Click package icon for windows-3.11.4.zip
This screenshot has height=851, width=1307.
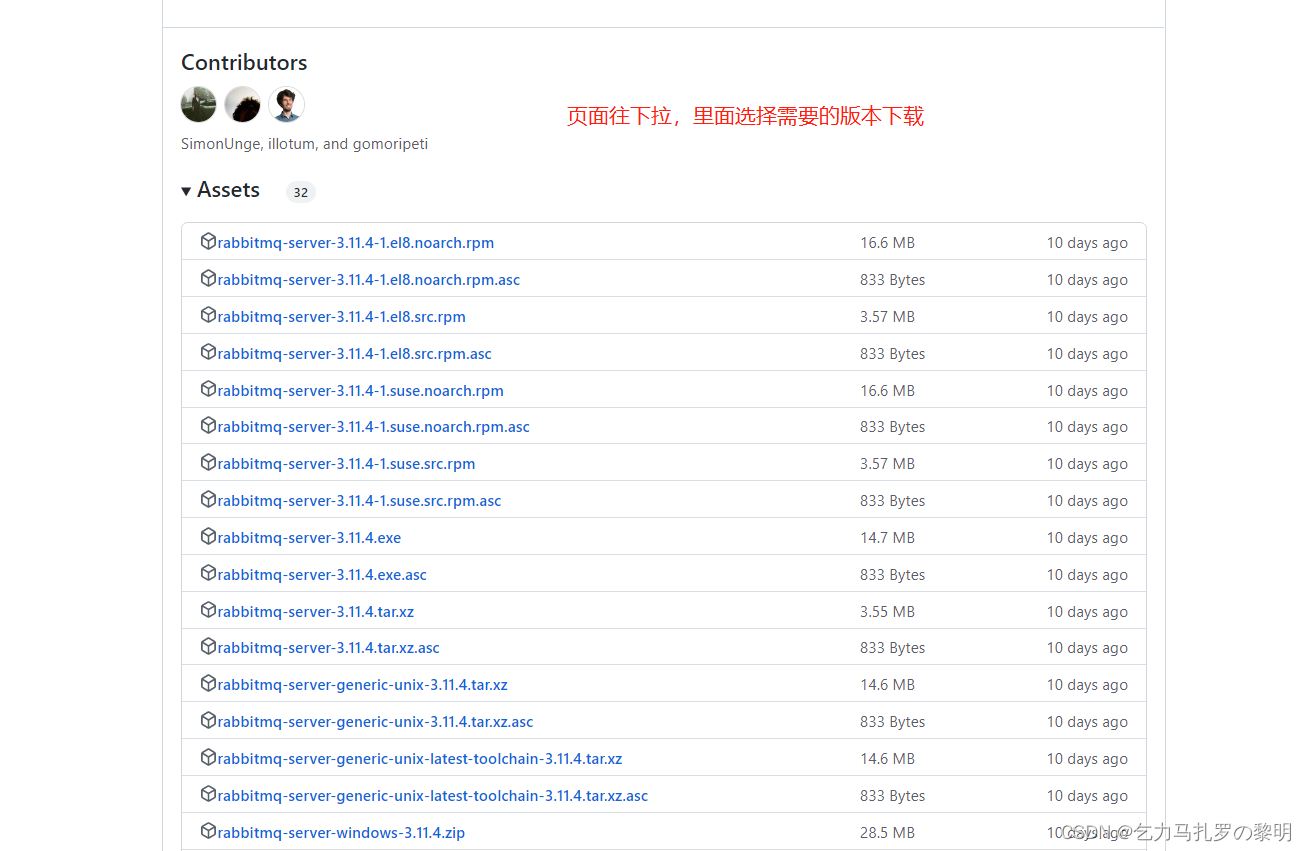click(x=208, y=831)
